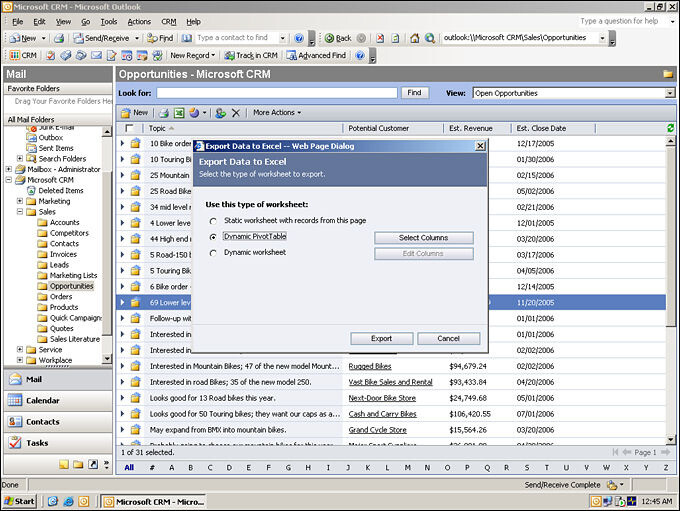The image size is (680, 511).
Task: Expand the Search Folders node
Action: click(x=20, y=158)
